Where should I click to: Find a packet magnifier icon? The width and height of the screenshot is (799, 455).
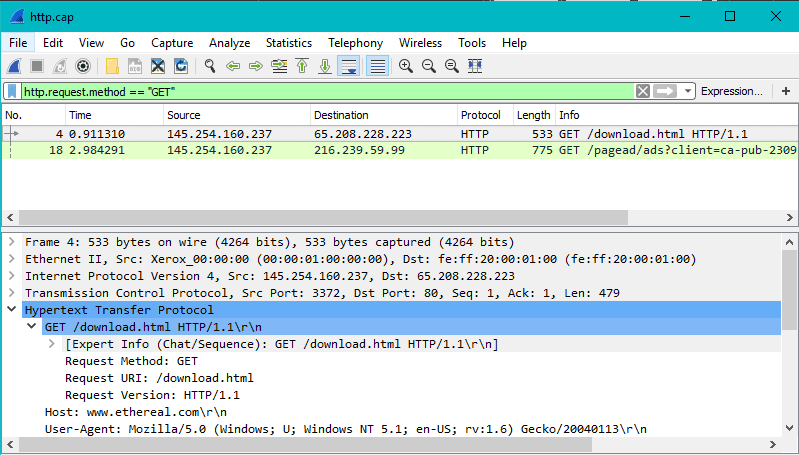(210, 66)
